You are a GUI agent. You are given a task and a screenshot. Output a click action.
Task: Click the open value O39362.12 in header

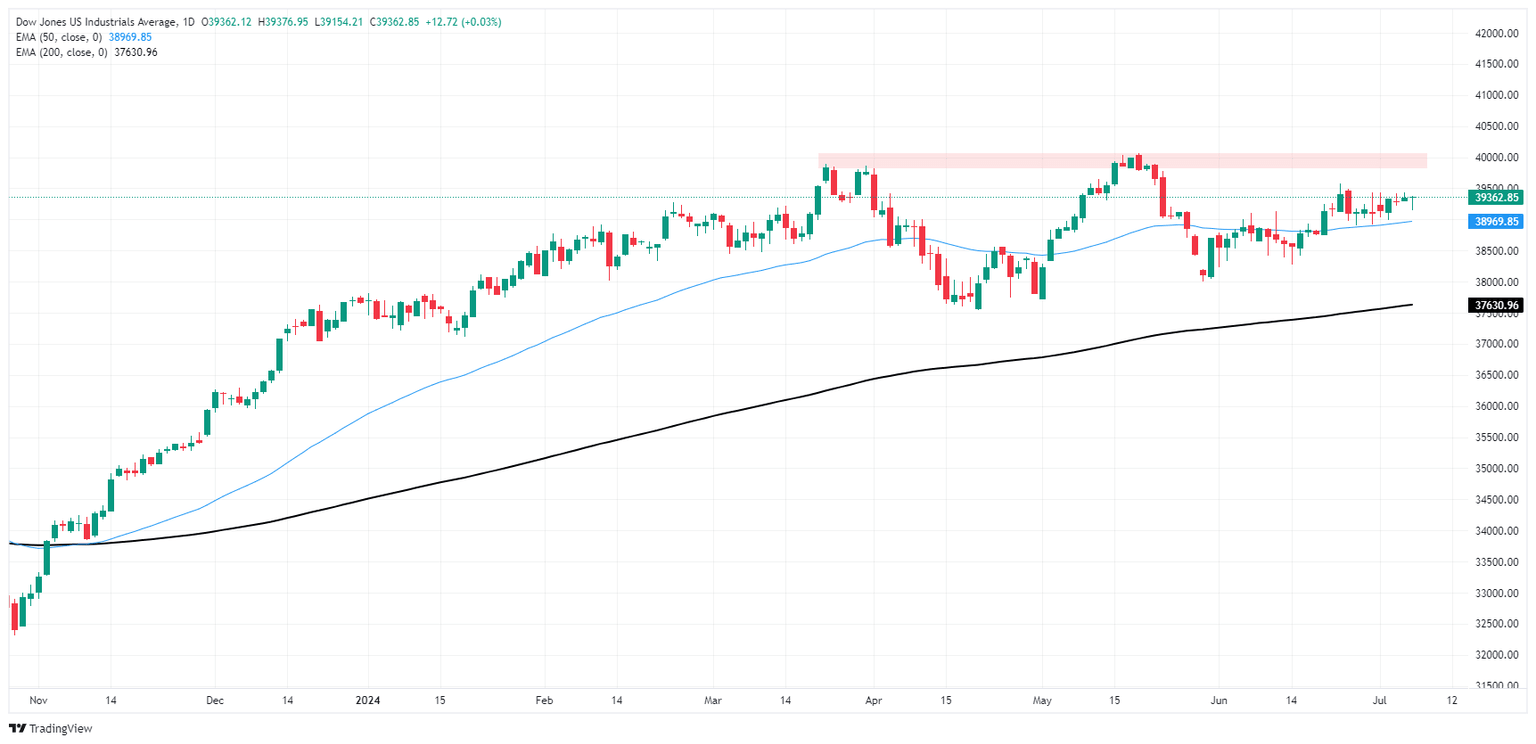click(x=230, y=22)
